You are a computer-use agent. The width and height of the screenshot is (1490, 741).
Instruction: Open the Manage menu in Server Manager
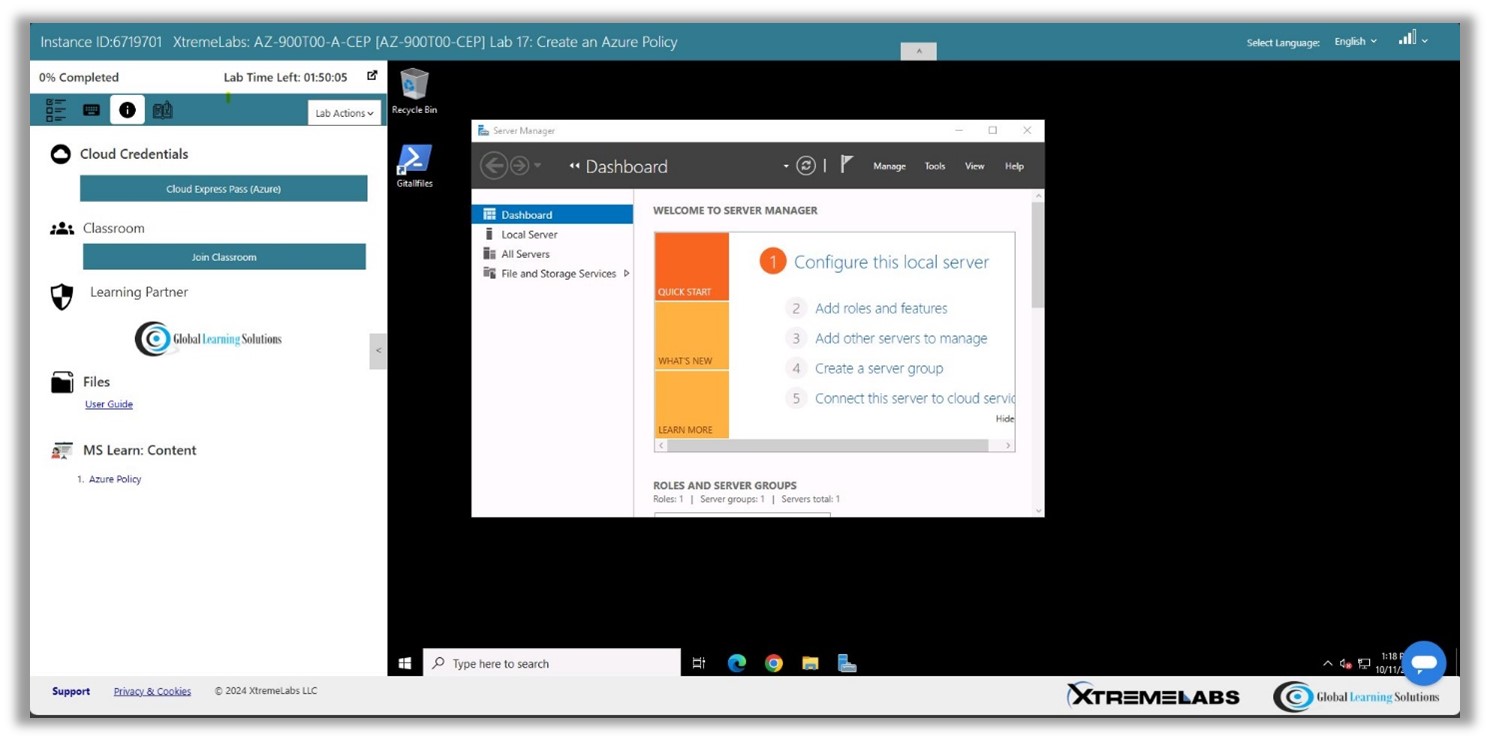point(889,167)
